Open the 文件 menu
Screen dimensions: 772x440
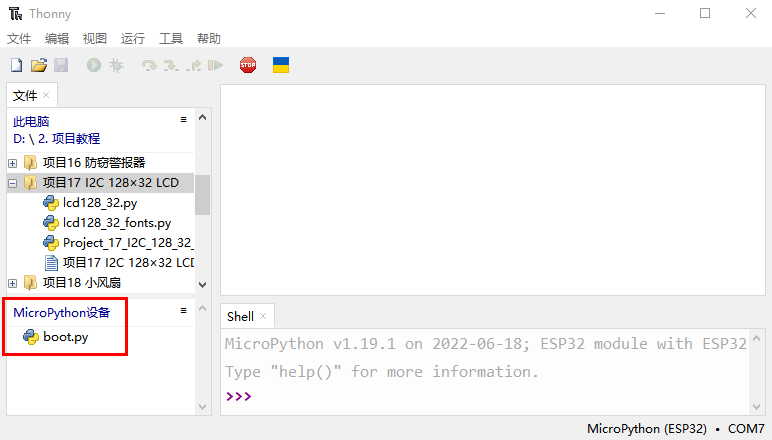pos(19,38)
